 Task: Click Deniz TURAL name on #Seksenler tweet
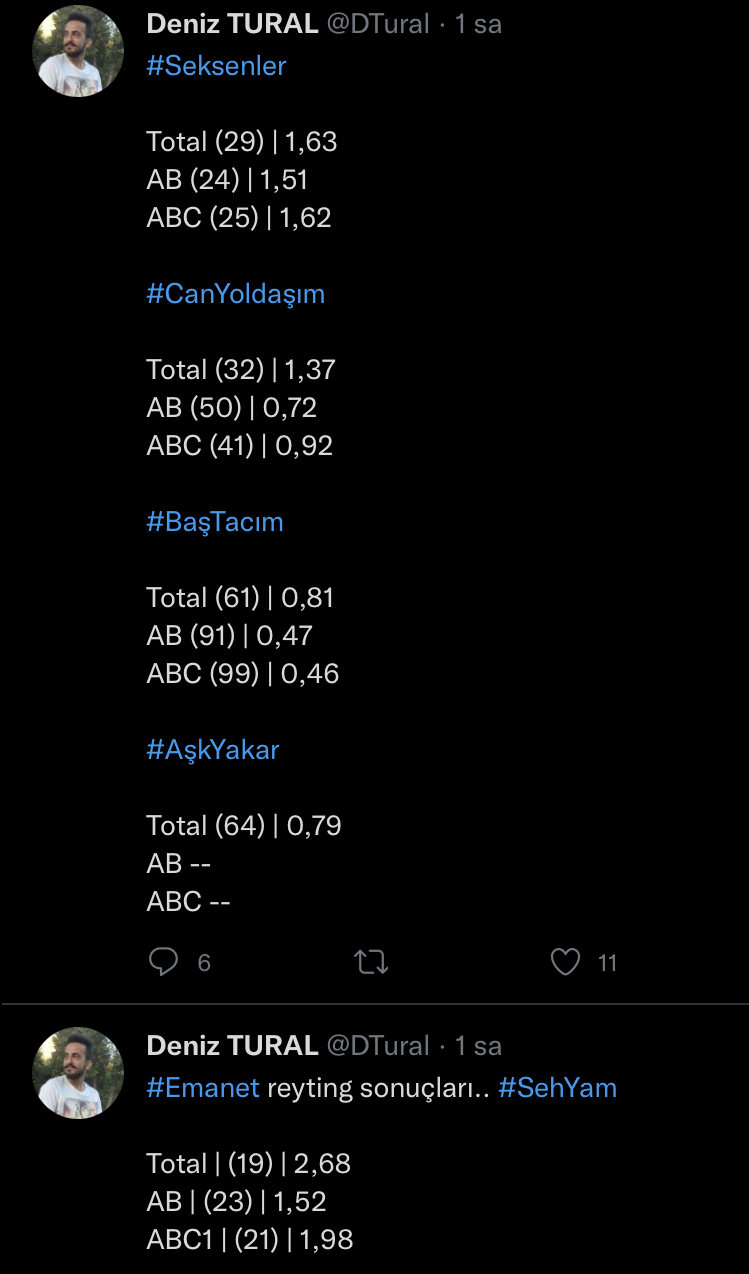point(232,24)
